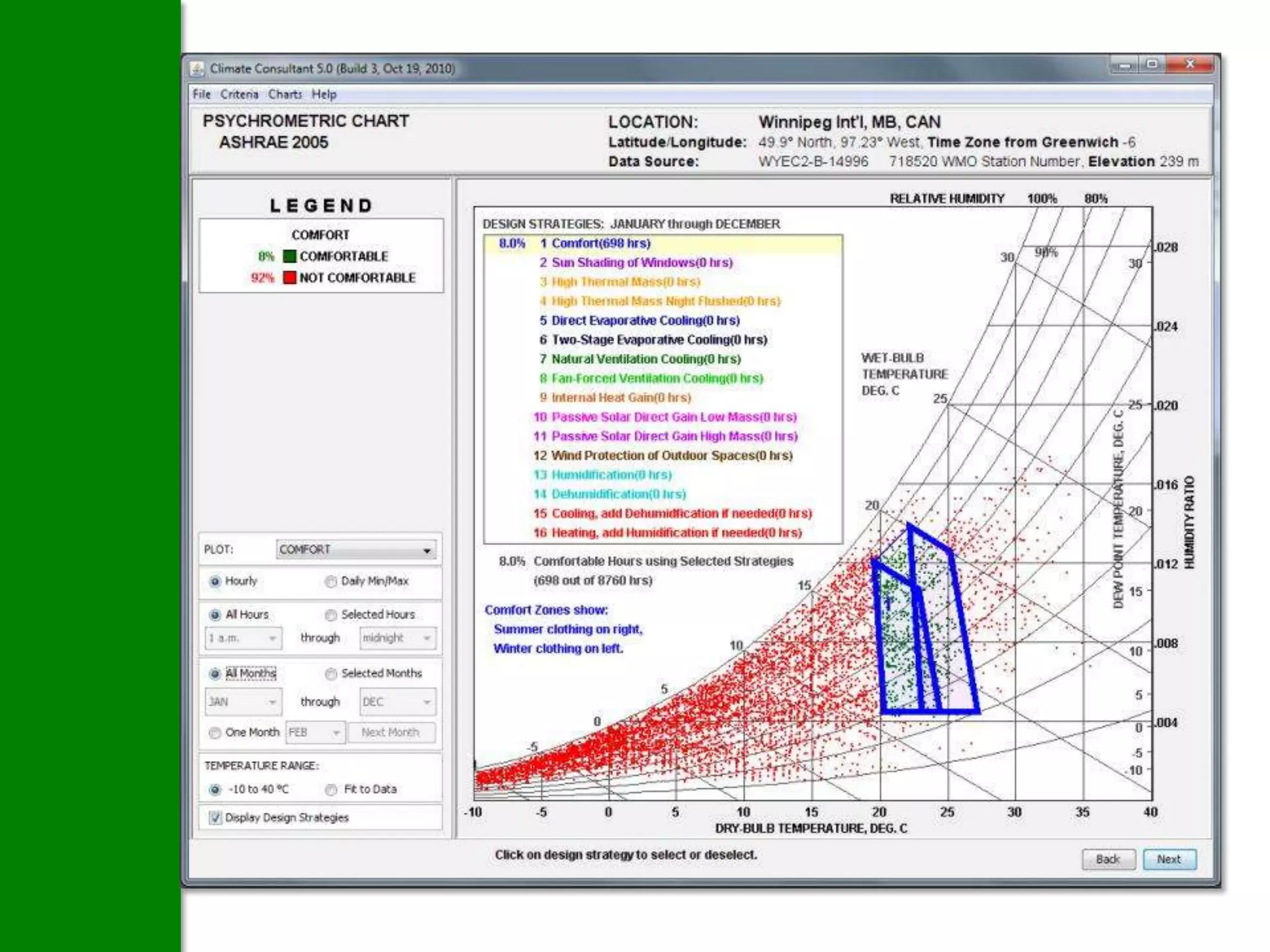Open the Criteria menu
1270x952 pixels.
click(x=239, y=94)
